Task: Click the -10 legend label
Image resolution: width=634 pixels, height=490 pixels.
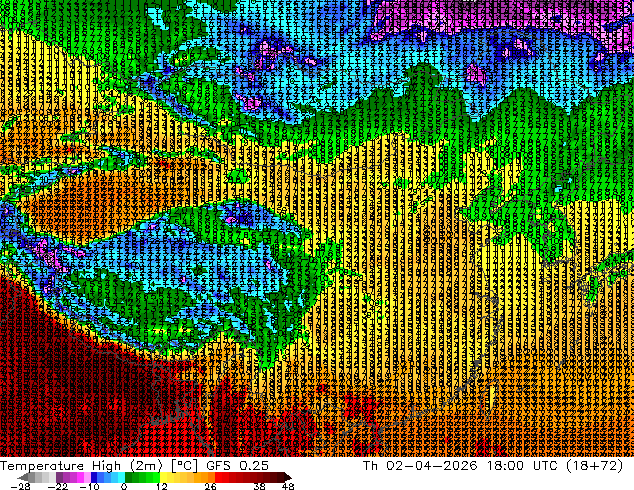Action: coord(89,486)
